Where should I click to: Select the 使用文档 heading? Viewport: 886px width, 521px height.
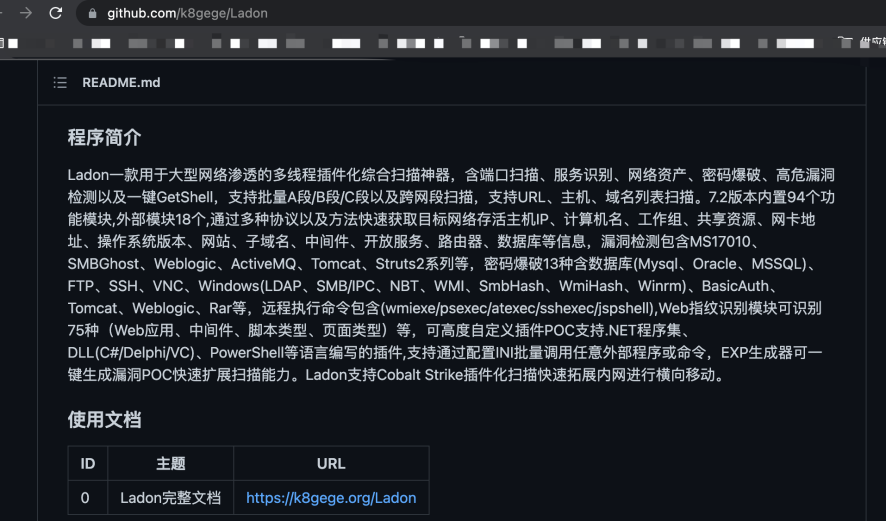pos(105,420)
